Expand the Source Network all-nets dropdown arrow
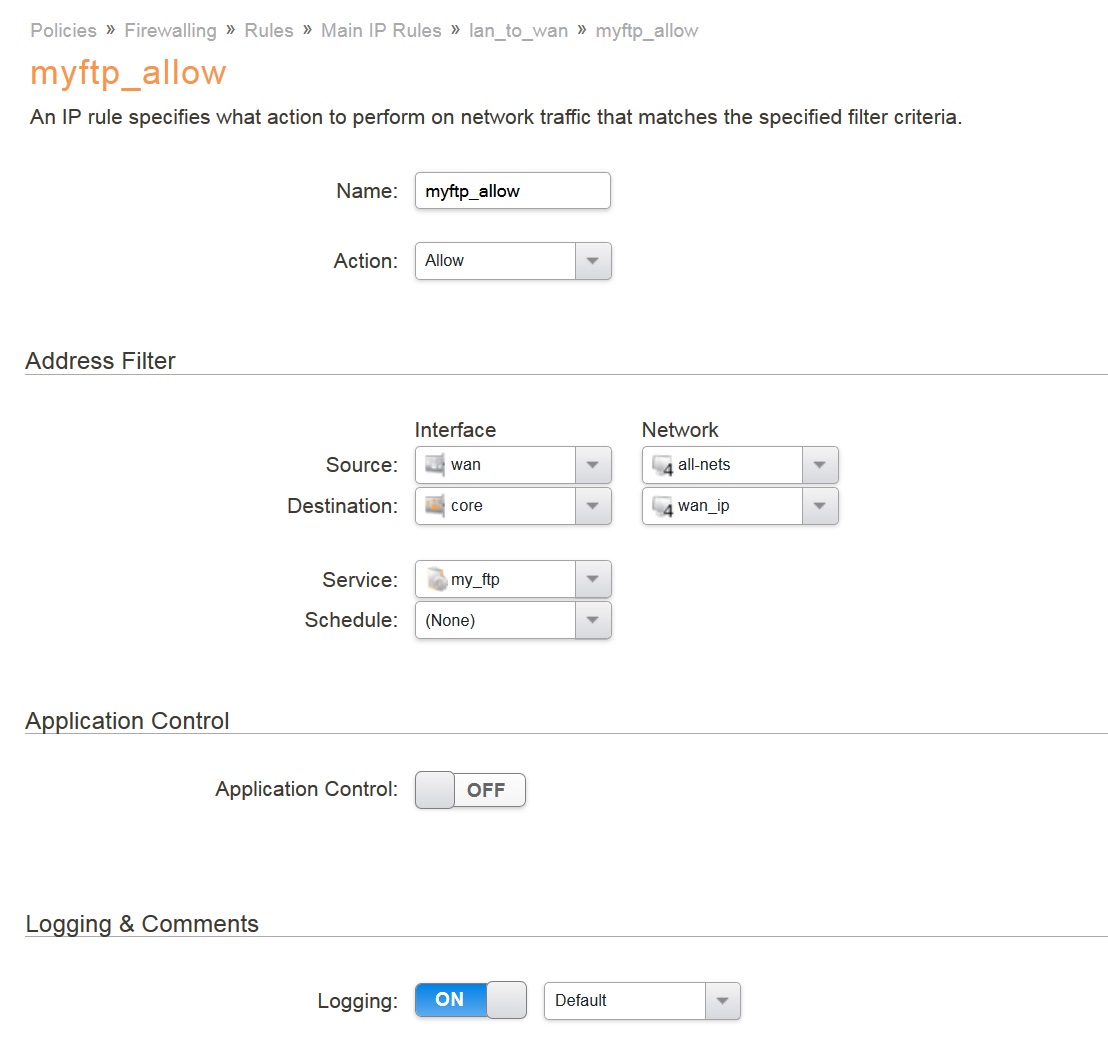This screenshot has height=1044, width=1108. (x=819, y=465)
